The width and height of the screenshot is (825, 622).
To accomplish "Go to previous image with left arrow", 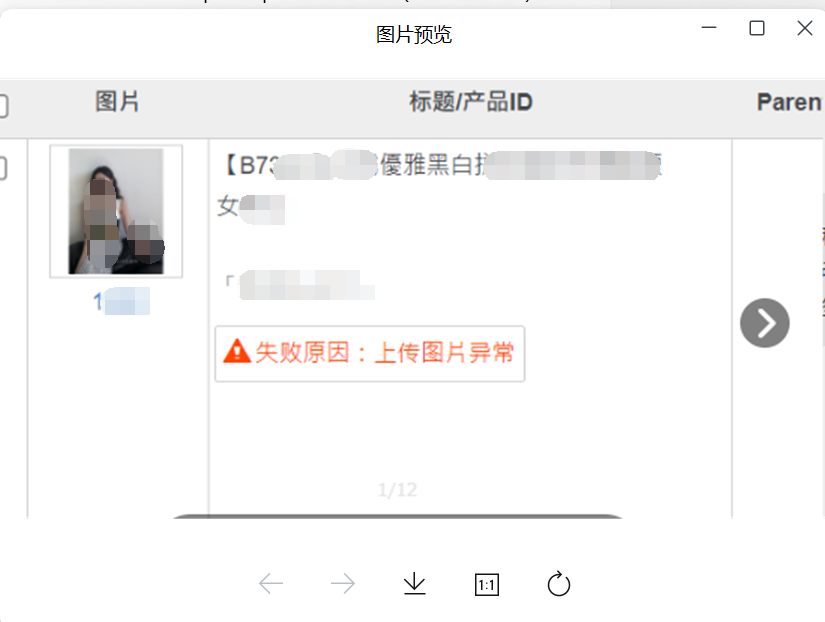I will point(271,584).
